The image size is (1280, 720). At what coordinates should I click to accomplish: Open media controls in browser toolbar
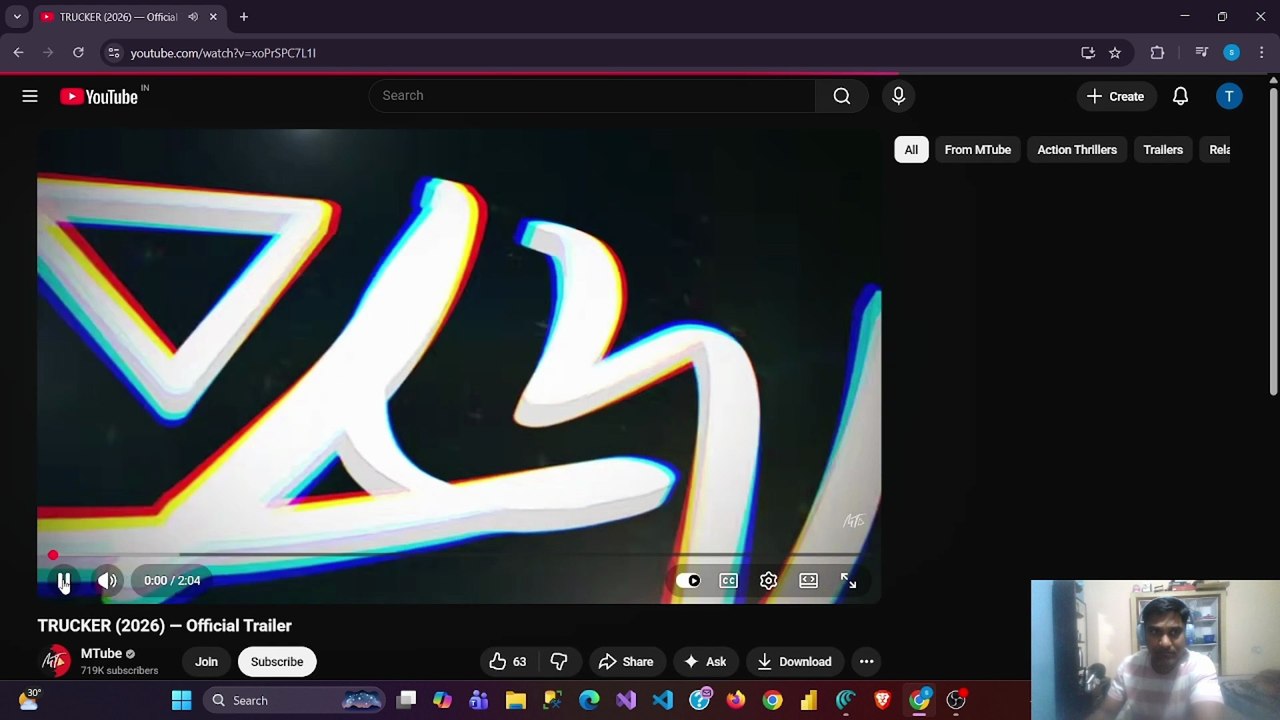point(1202,53)
